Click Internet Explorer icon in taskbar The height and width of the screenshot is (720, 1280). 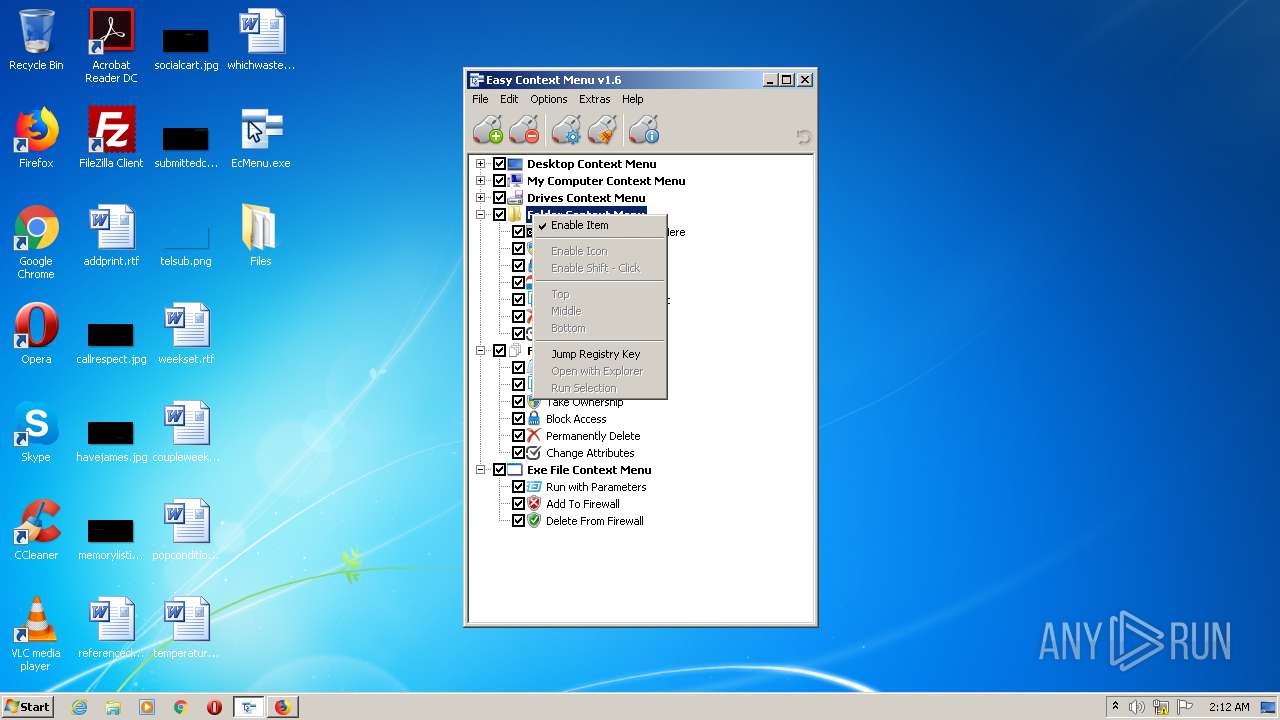point(79,707)
